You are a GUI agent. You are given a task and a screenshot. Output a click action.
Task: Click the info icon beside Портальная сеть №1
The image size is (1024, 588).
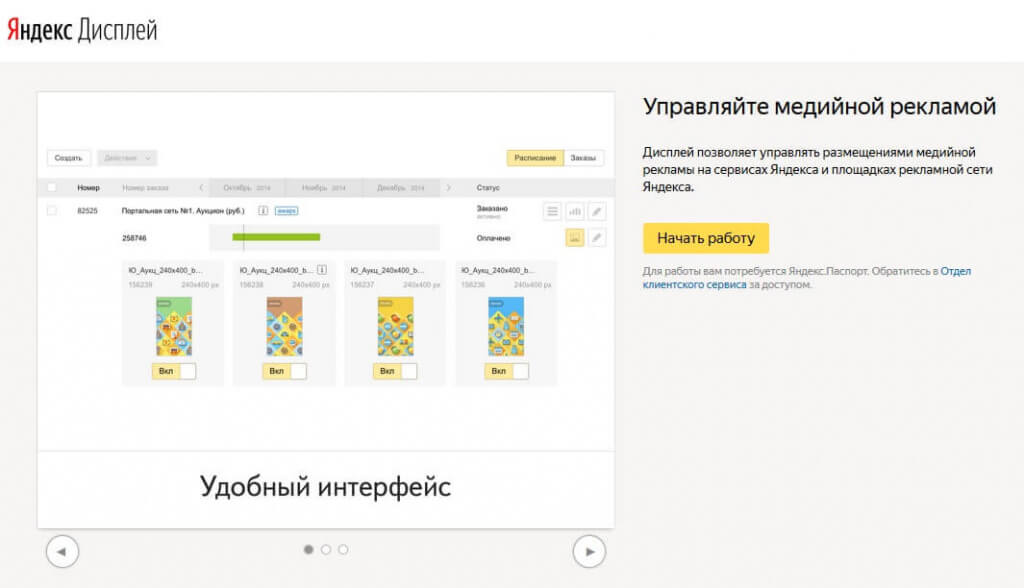point(263,211)
